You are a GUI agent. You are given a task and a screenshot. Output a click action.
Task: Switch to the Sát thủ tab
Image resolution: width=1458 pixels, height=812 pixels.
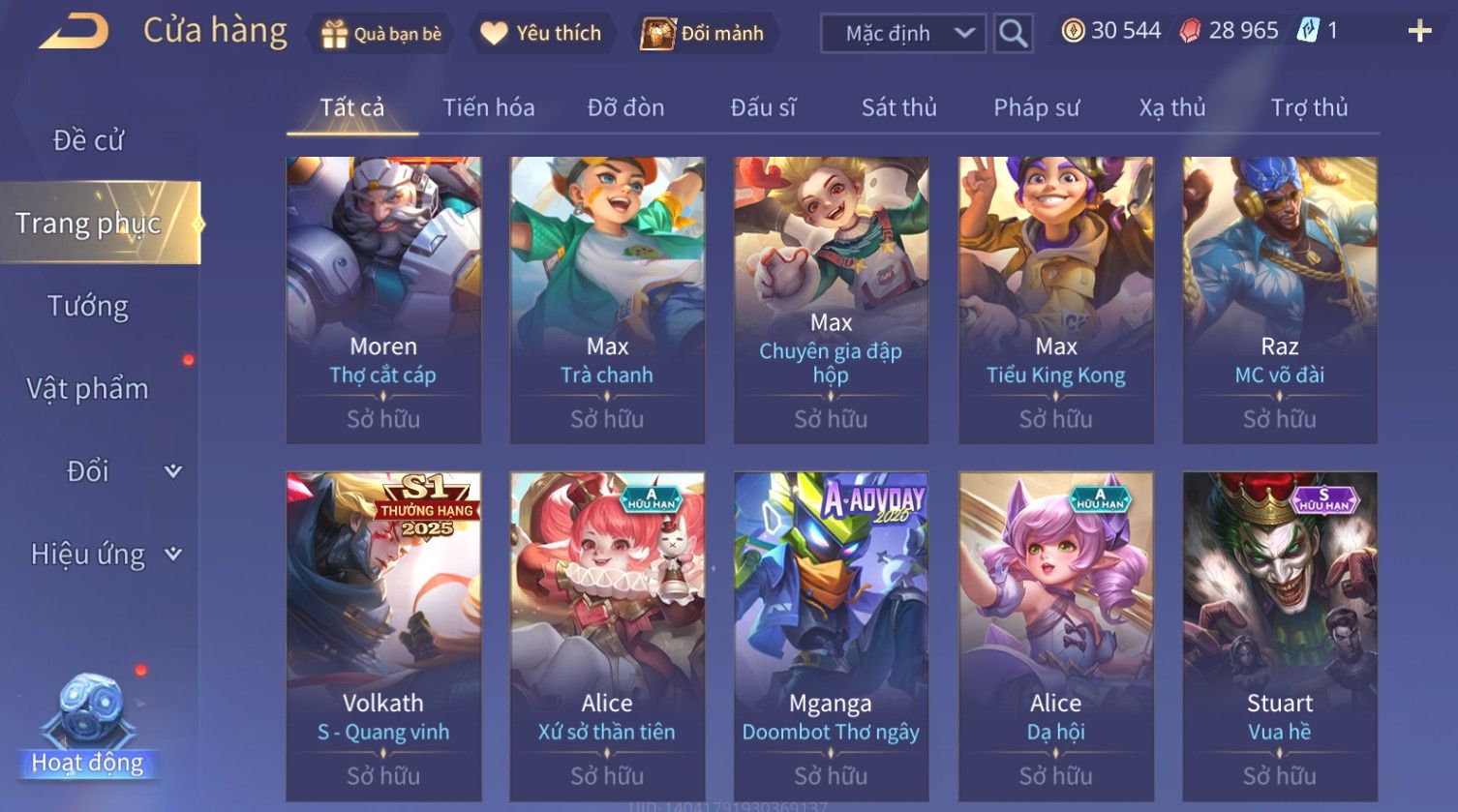point(899,107)
